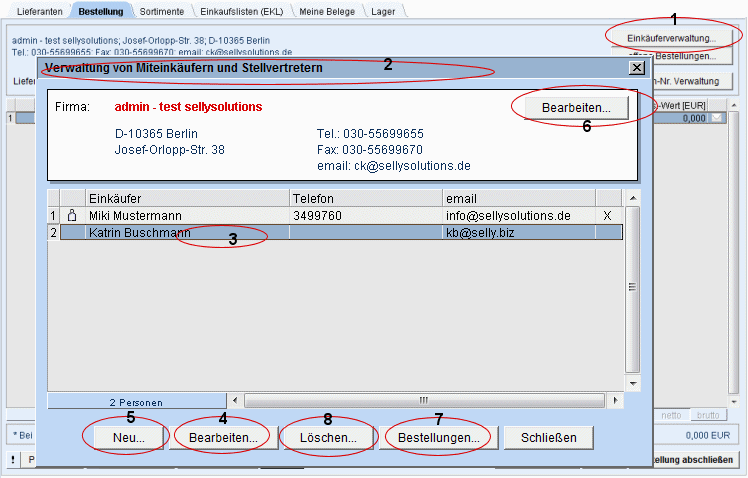Switch to the Lieferanten tab
The width and height of the screenshot is (748, 478).
(36, 11)
